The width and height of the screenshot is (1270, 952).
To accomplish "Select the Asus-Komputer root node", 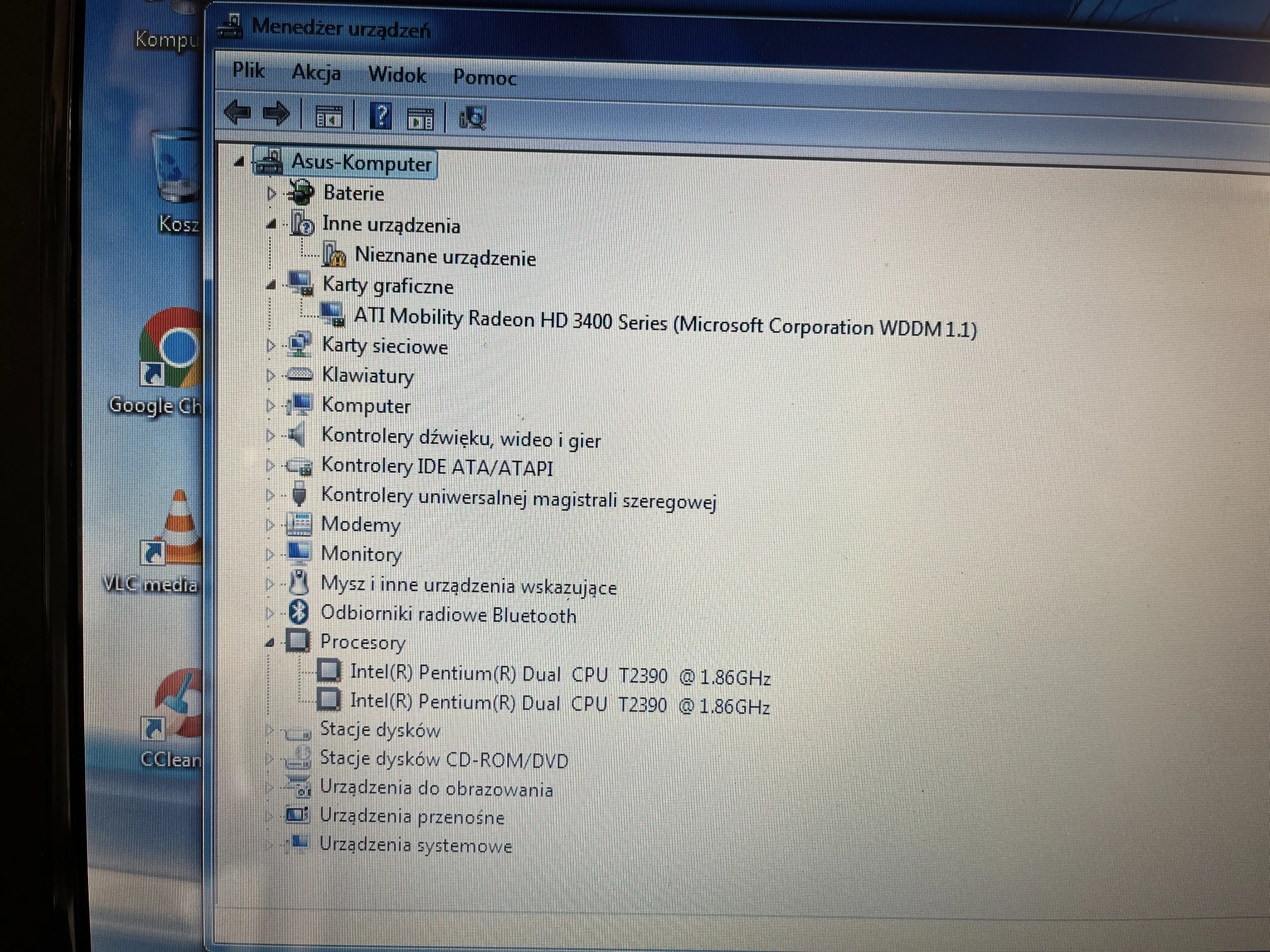I will 361,163.
